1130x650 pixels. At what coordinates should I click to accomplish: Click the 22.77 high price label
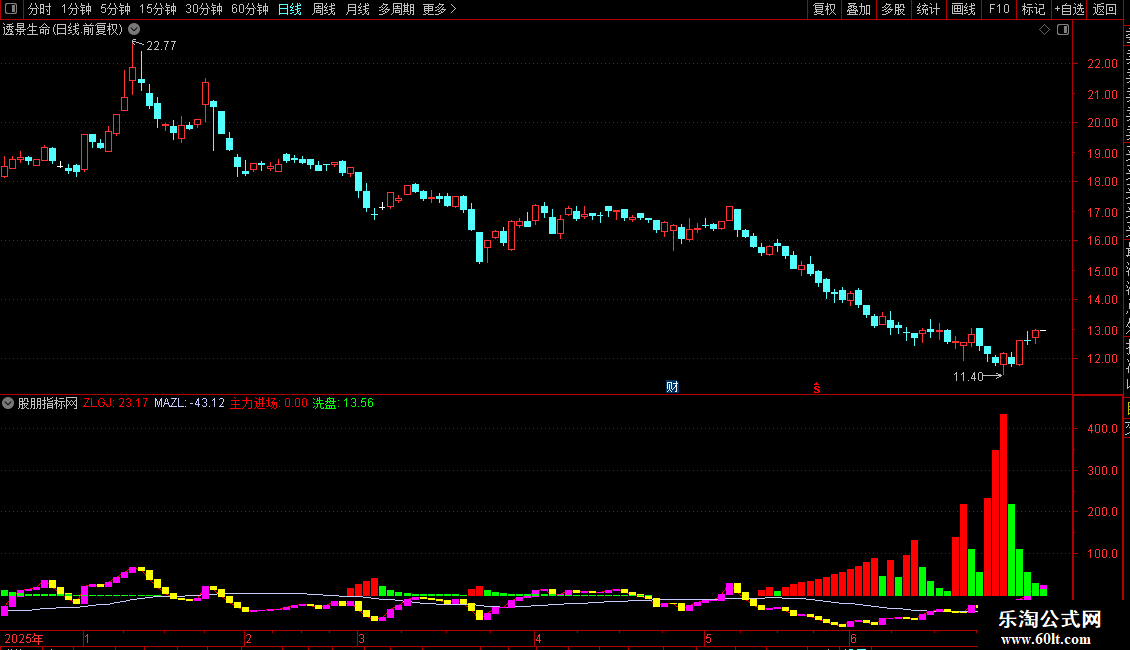pyautogui.click(x=161, y=45)
